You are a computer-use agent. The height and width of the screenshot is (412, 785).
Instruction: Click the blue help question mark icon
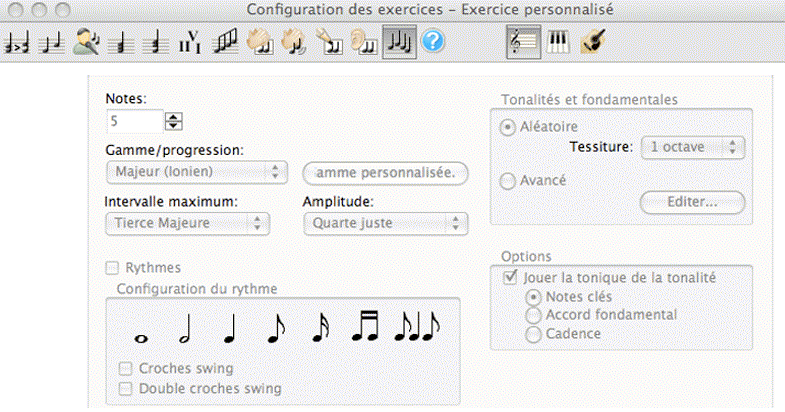433,43
